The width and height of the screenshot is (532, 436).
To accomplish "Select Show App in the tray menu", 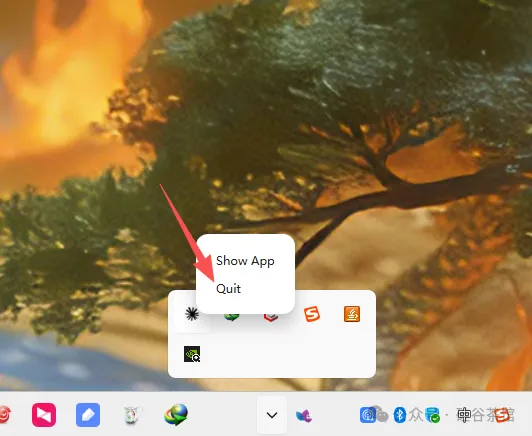I will coord(245,261).
